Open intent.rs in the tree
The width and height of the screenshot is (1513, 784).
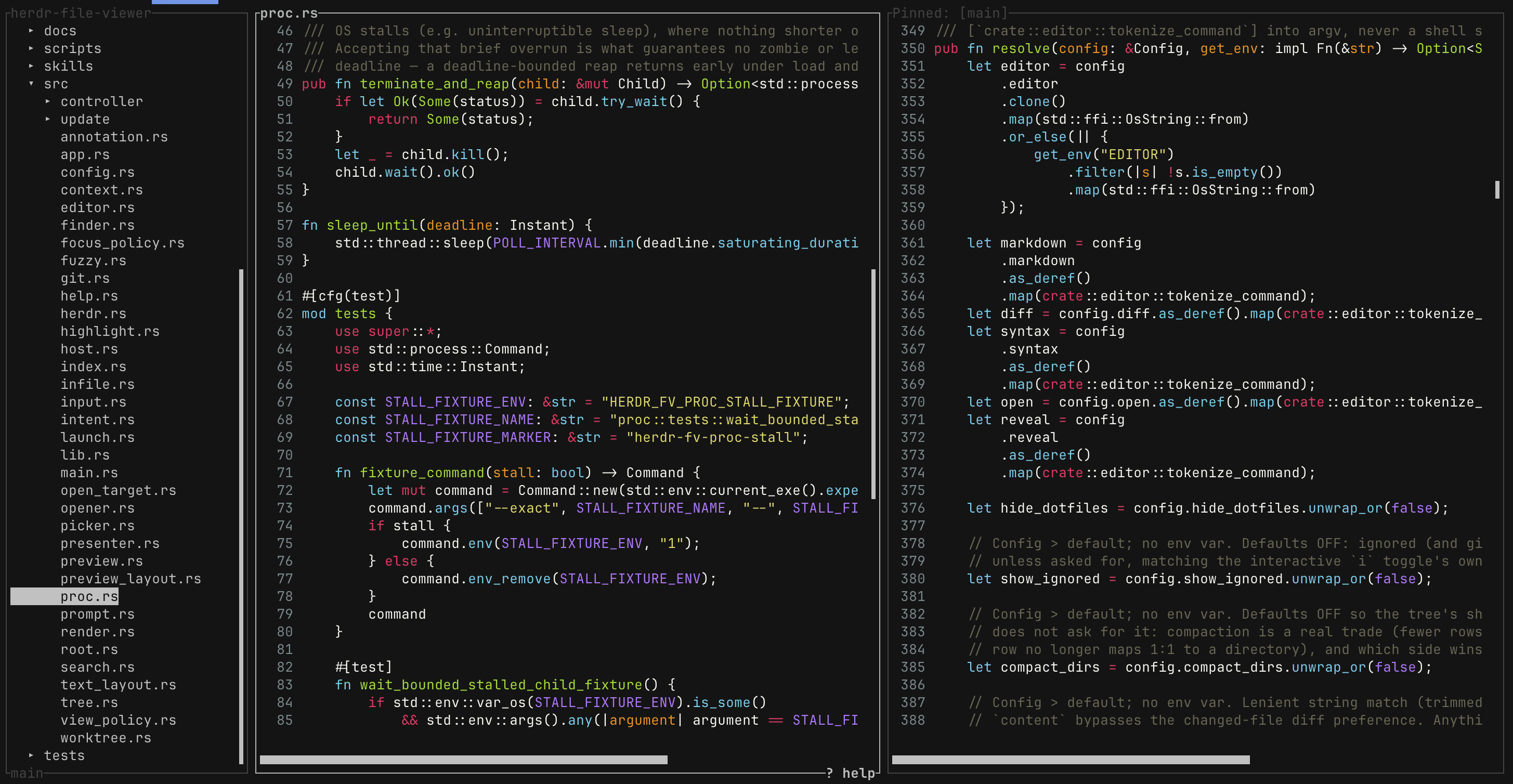98,420
